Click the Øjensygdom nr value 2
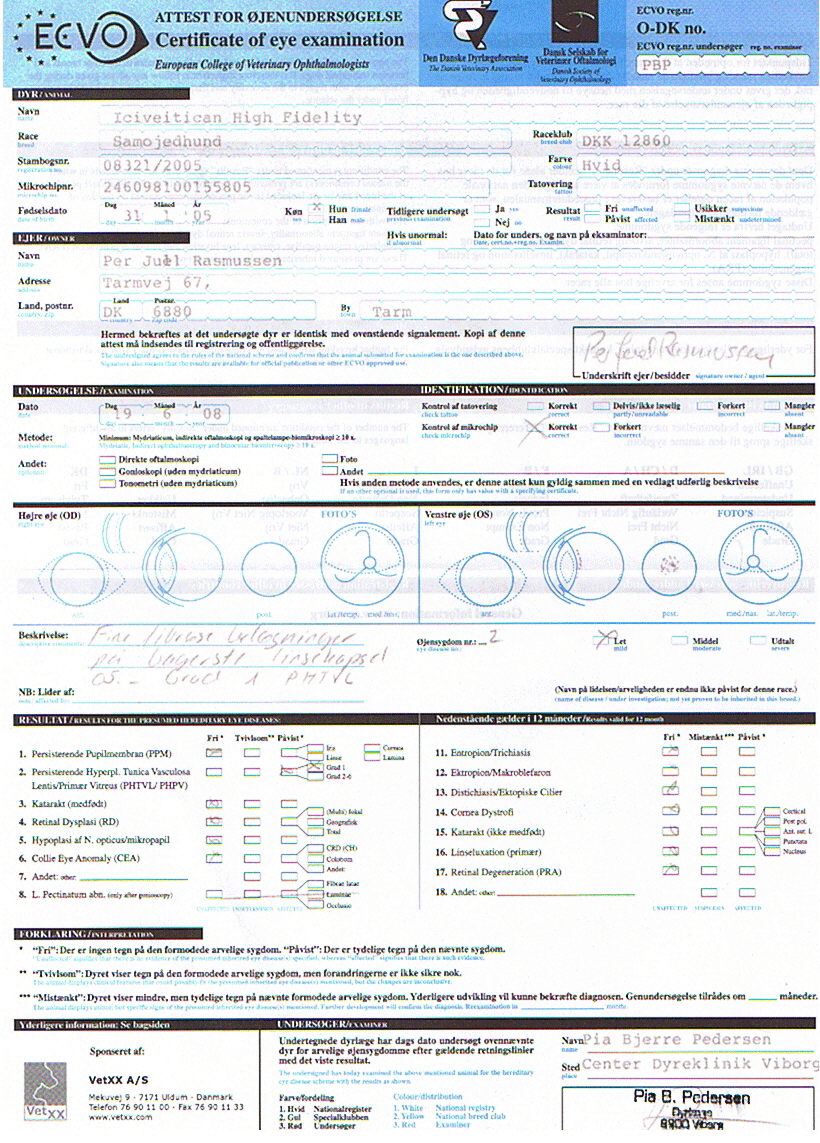The image size is (820, 1143). pyautogui.click(x=494, y=636)
